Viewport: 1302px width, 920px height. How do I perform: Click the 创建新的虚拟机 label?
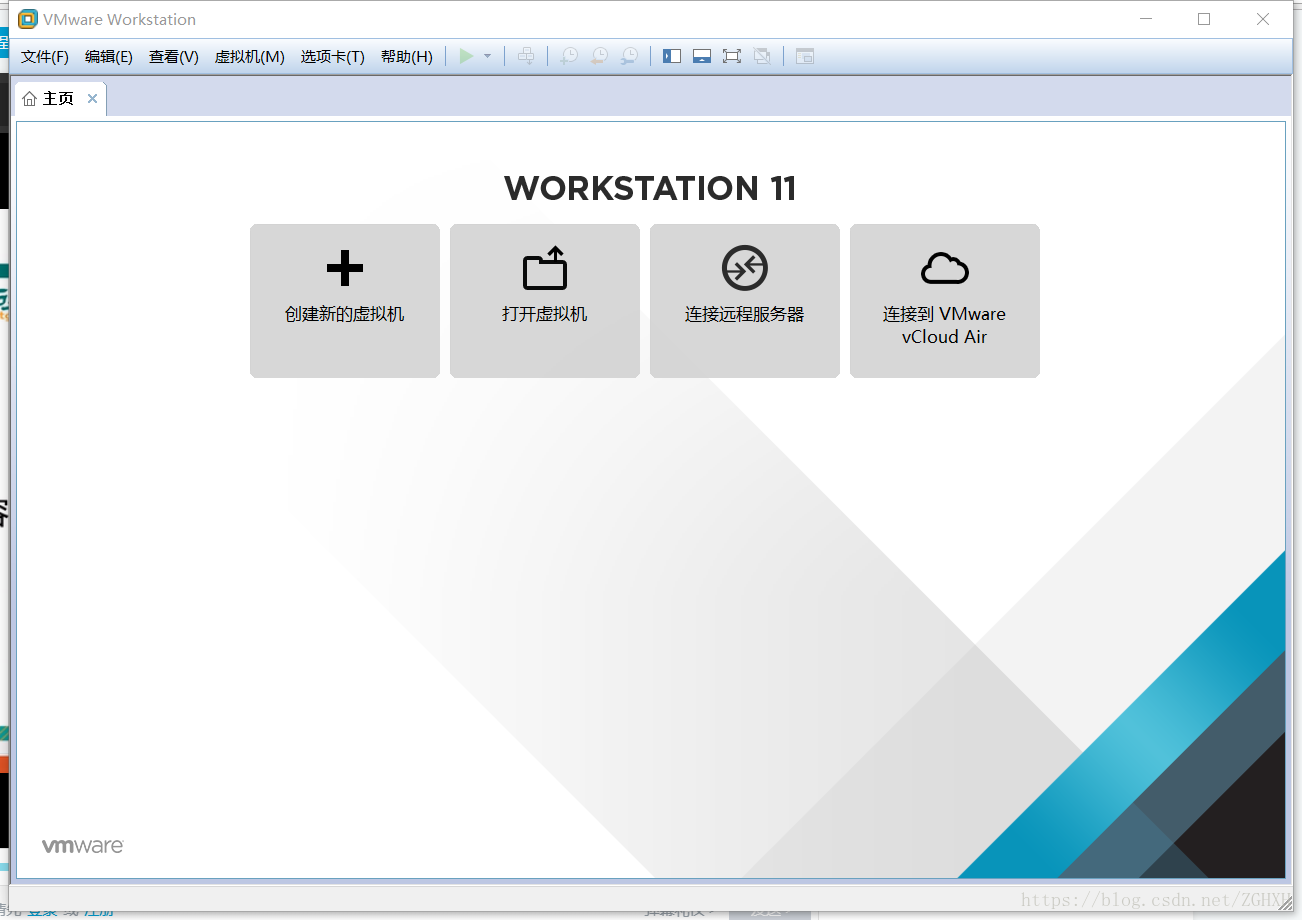pos(345,314)
